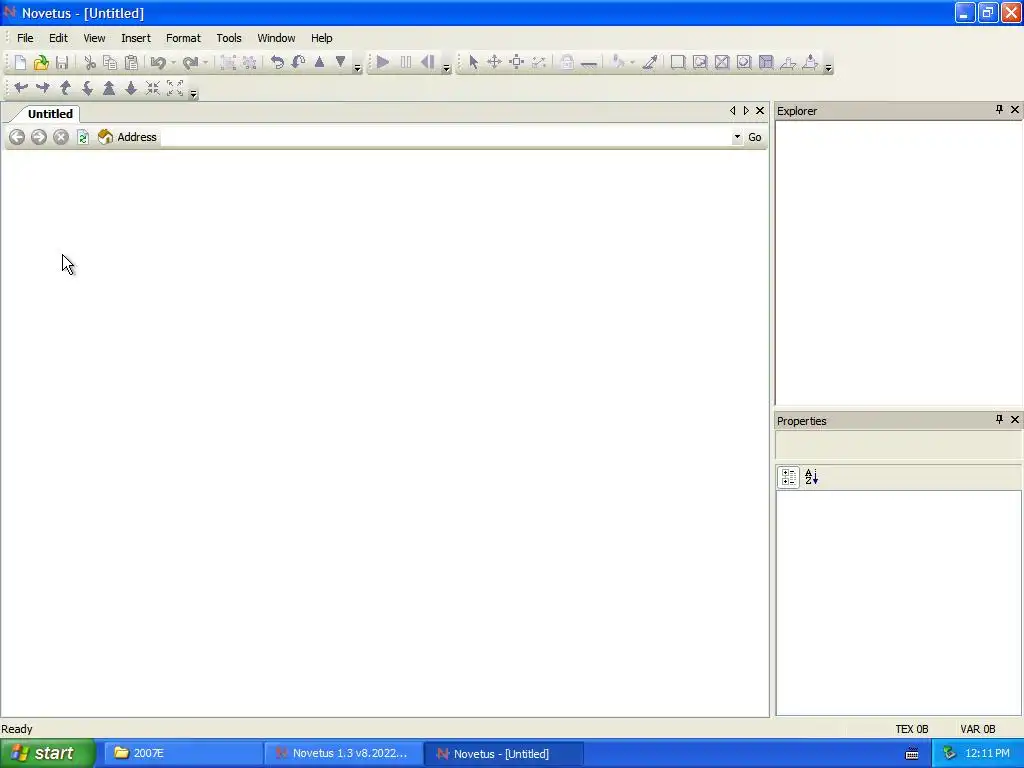
Task: Open the Fill tool color dropdown arrow
Action: [x=632, y=63]
